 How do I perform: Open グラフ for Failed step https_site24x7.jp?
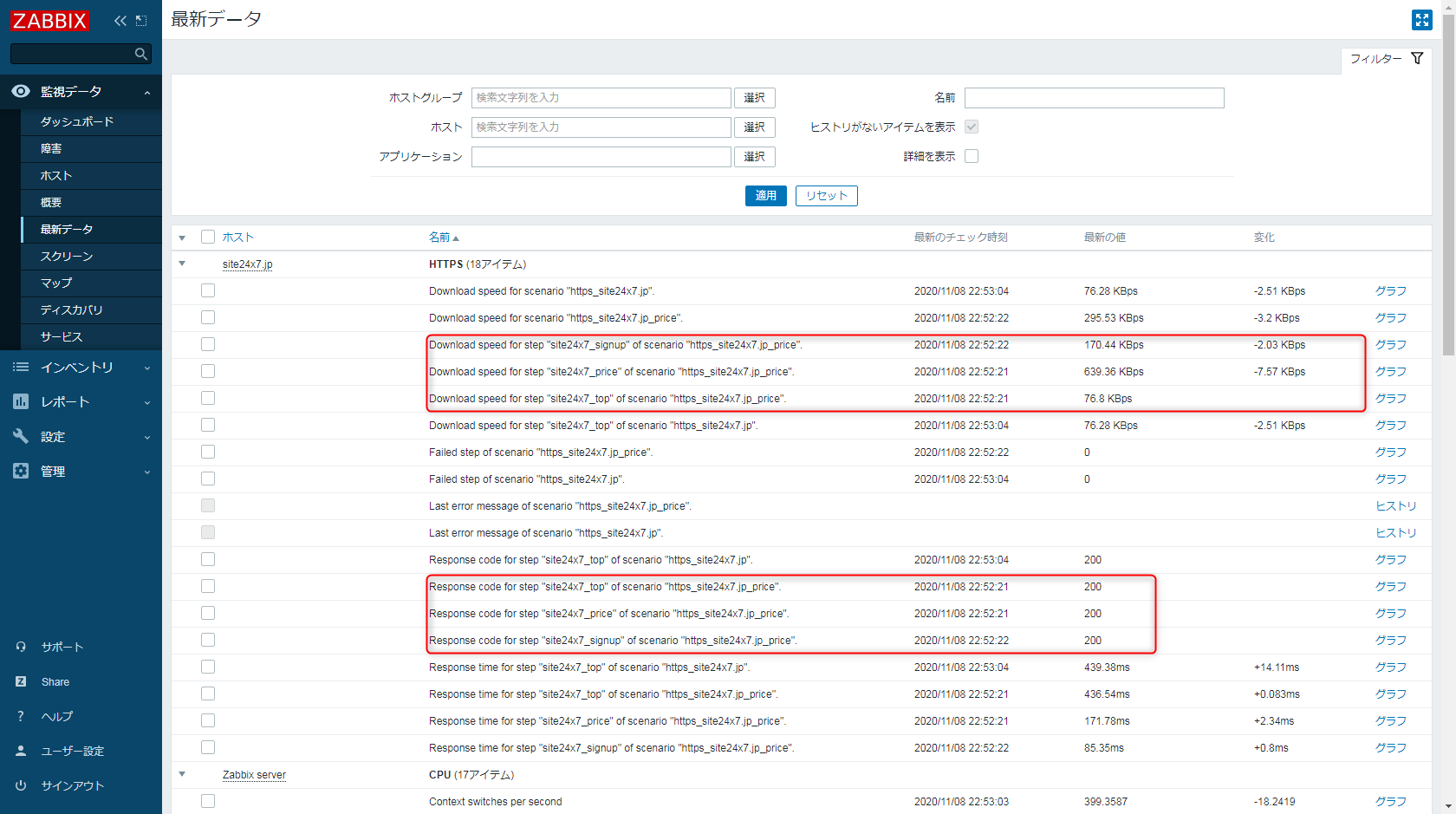click(1391, 479)
